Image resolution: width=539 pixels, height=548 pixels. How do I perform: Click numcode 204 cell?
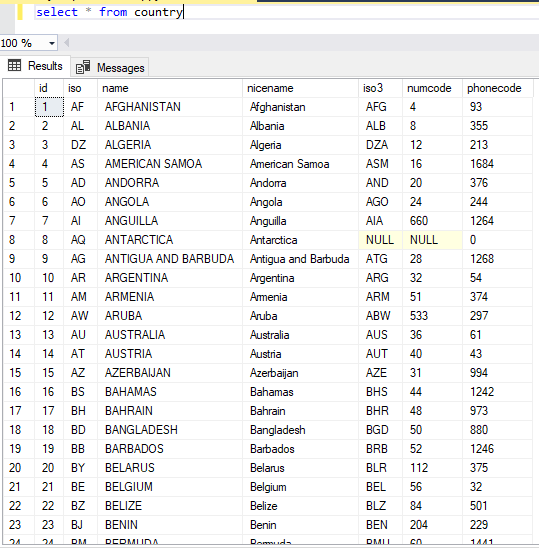(x=432, y=525)
